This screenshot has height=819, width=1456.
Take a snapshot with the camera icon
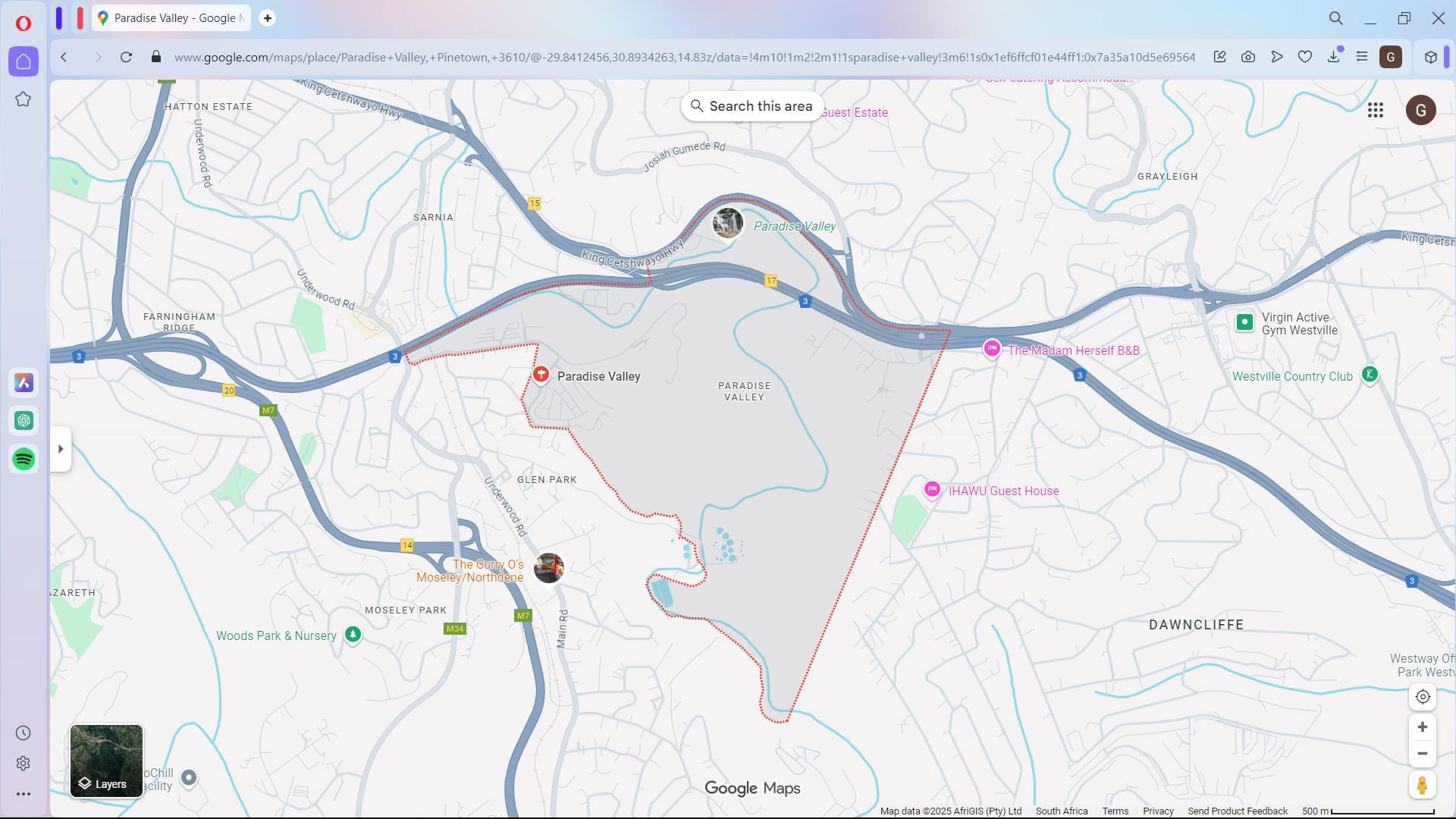(x=1248, y=57)
